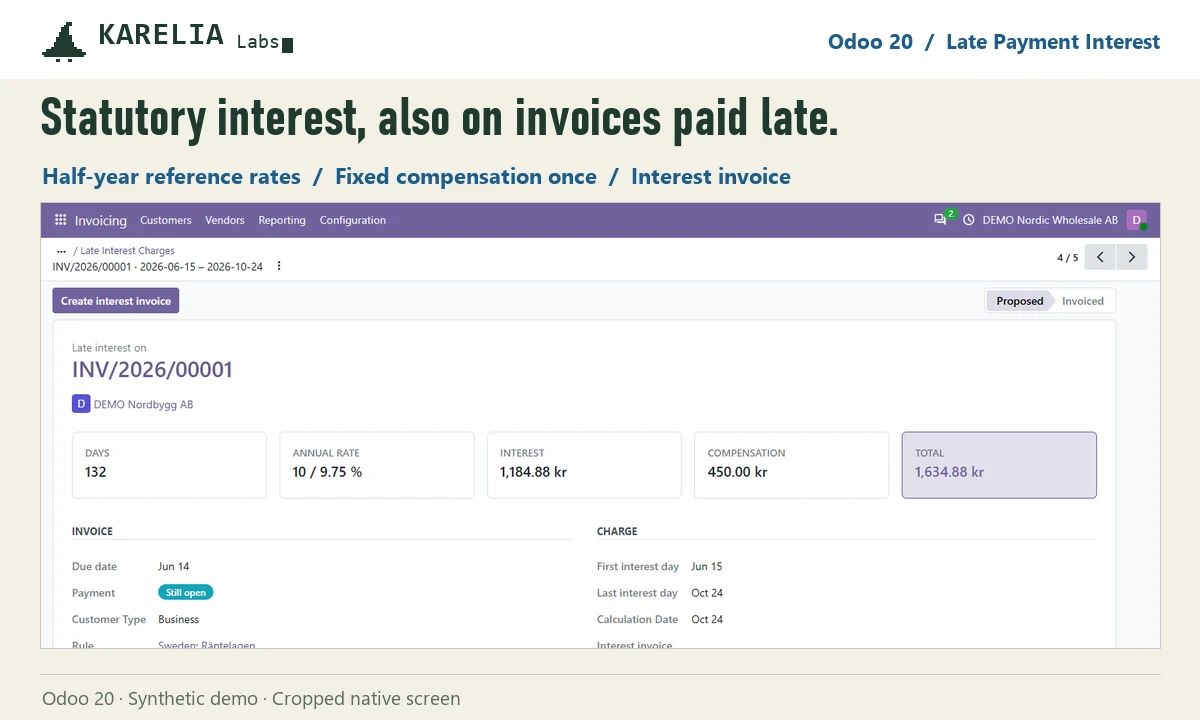The width and height of the screenshot is (1200, 720).
Task: Click the Compensation 450.00 kr card
Action: click(791, 465)
